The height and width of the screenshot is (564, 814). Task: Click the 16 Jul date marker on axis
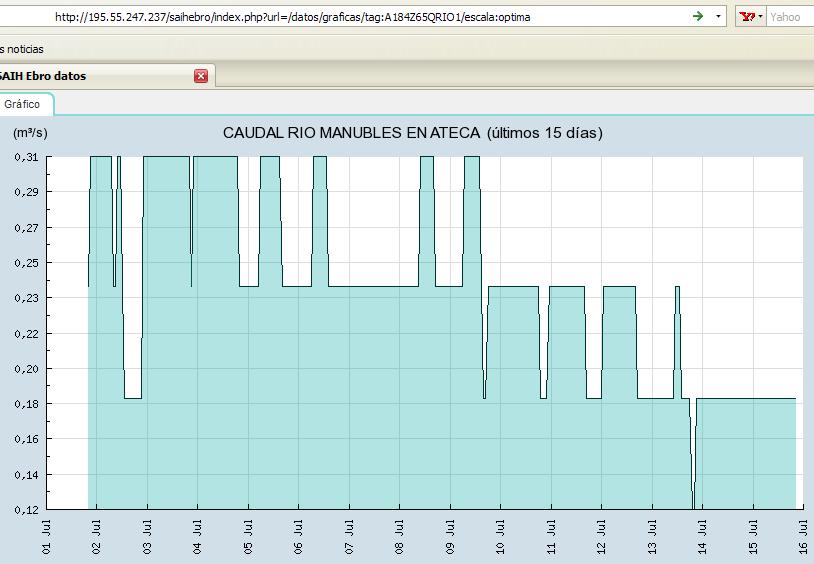[804, 538]
